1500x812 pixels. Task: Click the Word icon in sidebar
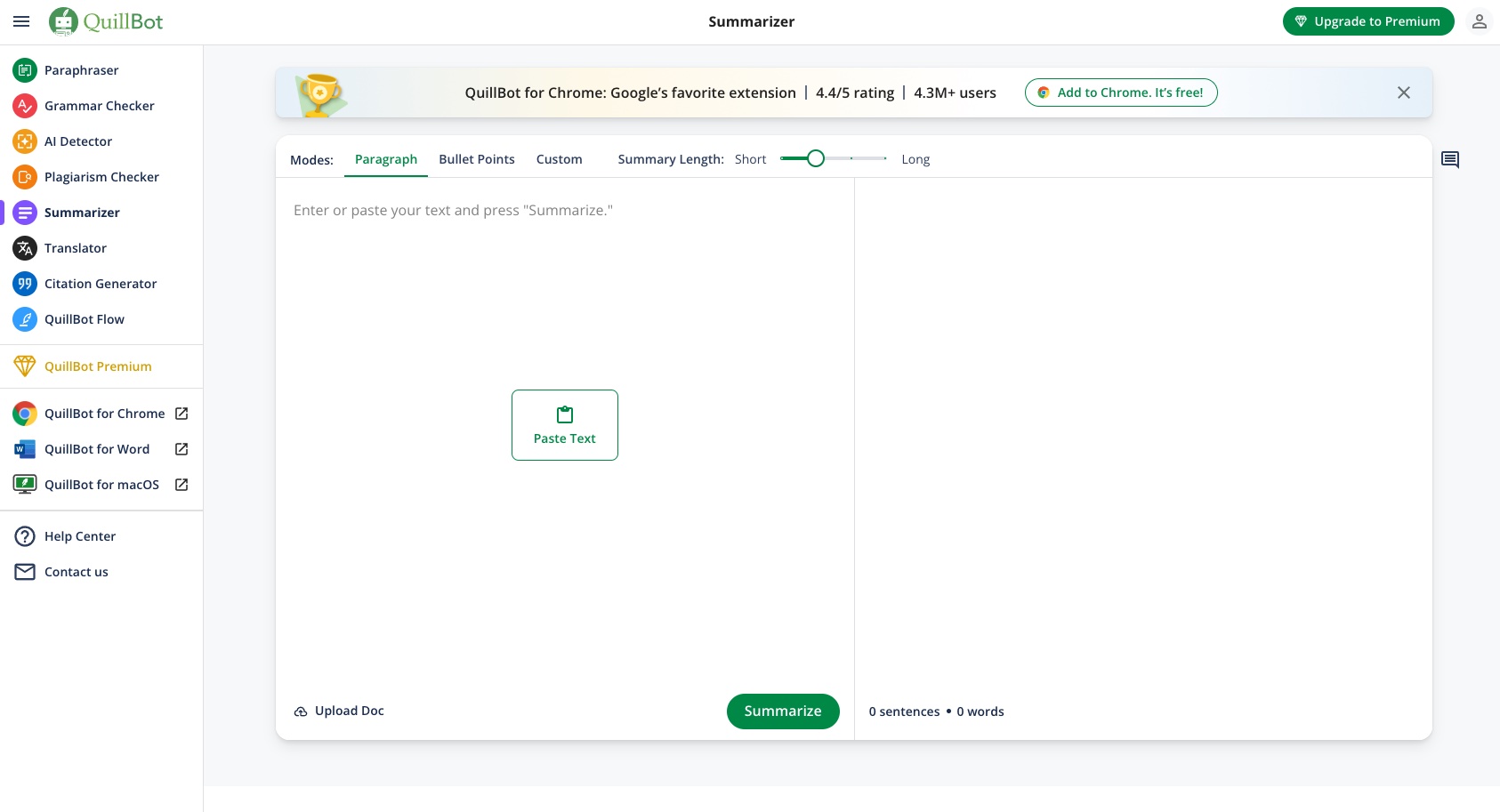coord(25,449)
